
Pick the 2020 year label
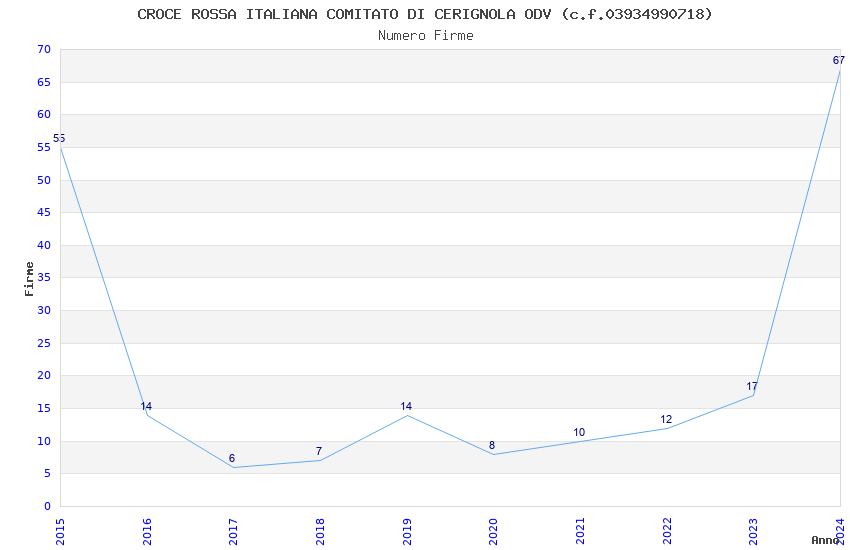(493, 532)
